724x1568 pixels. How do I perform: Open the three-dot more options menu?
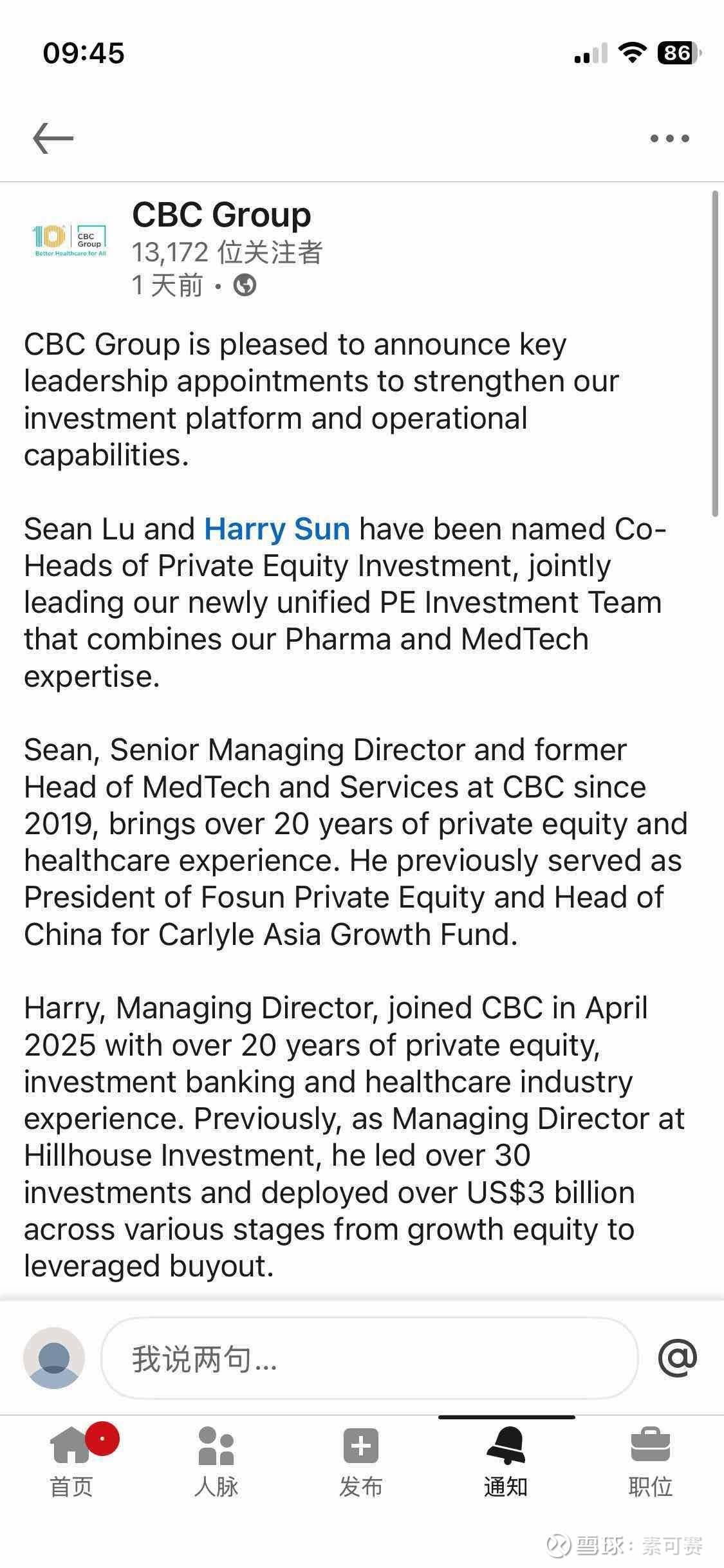click(669, 138)
